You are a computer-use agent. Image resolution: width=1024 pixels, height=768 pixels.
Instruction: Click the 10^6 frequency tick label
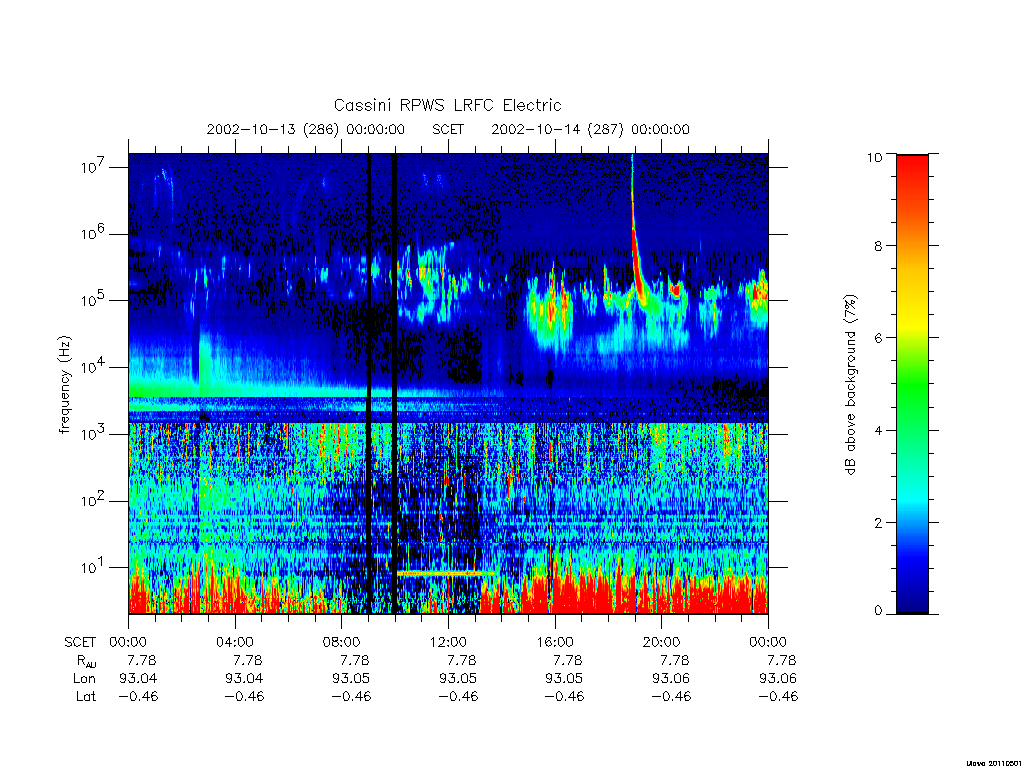pyautogui.click(x=93, y=234)
